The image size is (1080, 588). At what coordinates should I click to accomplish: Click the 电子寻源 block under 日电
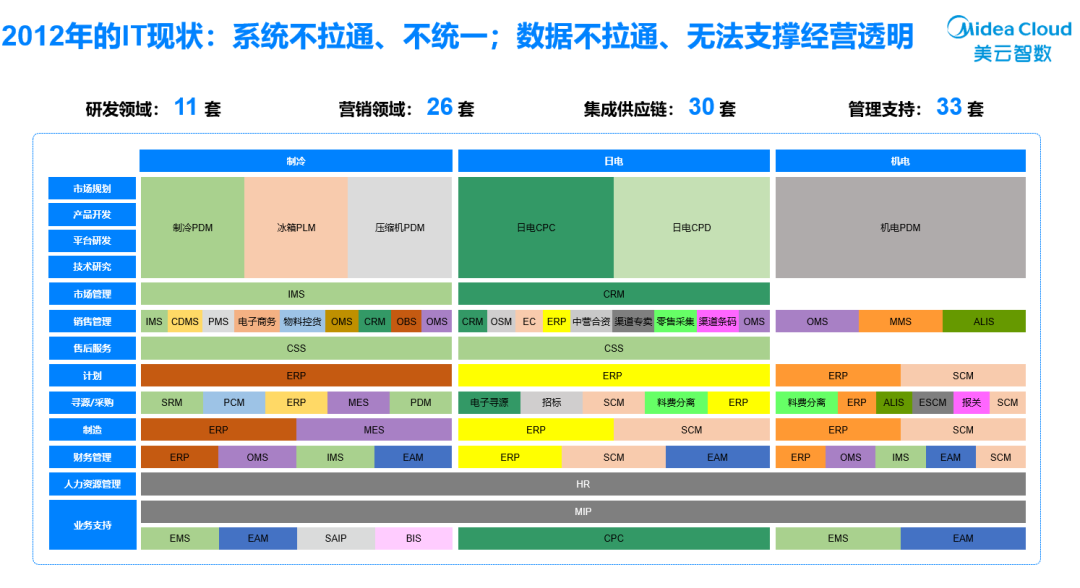pyautogui.click(x=490, y=402)
